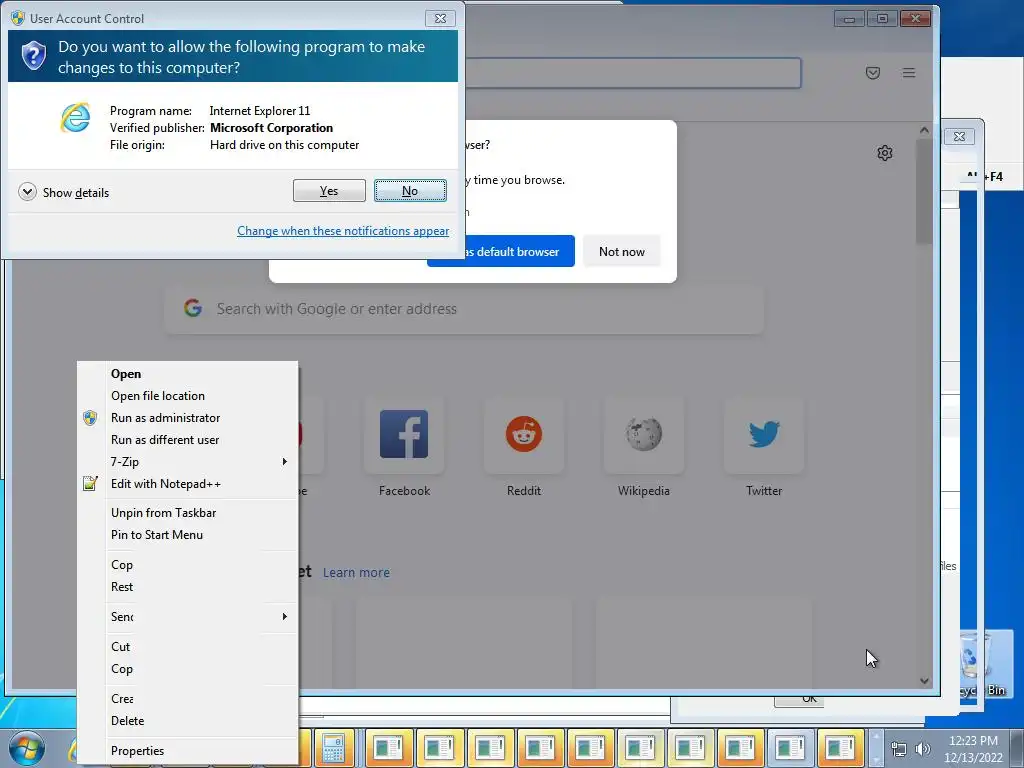Open the Firefox hamburger application menu
The height and width of the screenshot is (768, 1024).
[x=909, y=72]
